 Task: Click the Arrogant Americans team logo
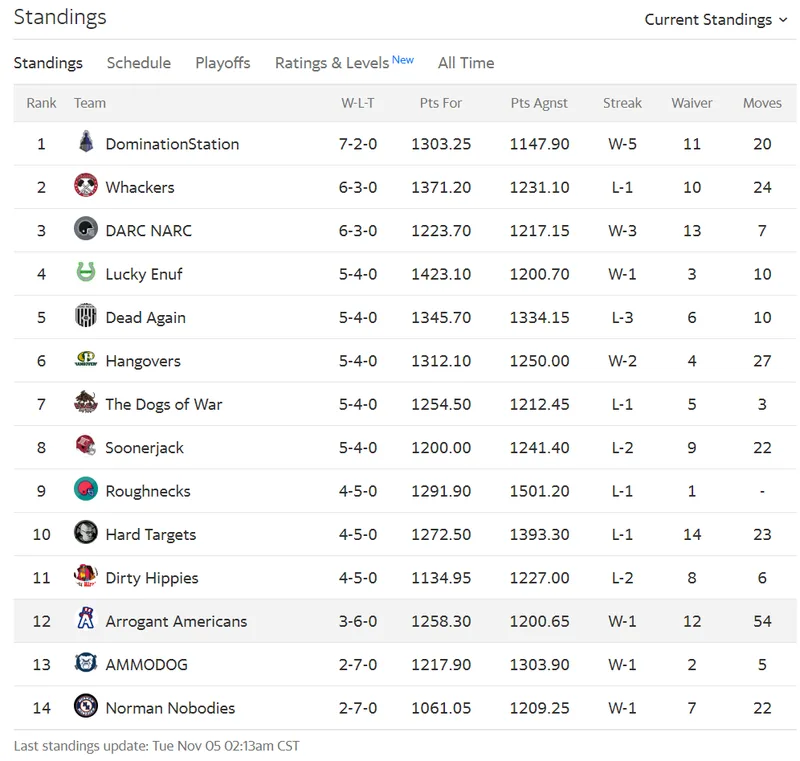click(86, 619)
